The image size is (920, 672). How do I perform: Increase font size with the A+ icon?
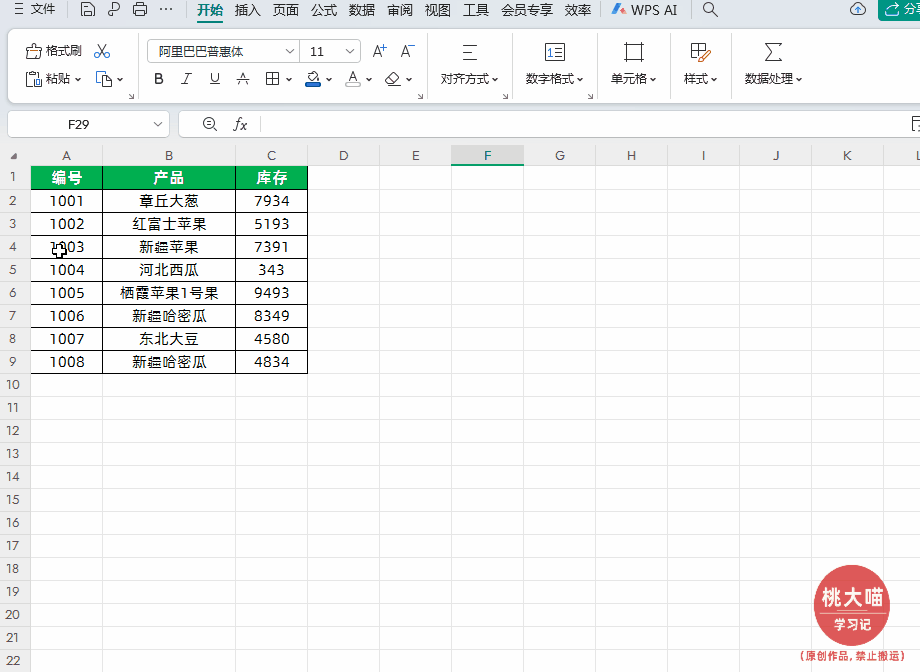point(380,52)
